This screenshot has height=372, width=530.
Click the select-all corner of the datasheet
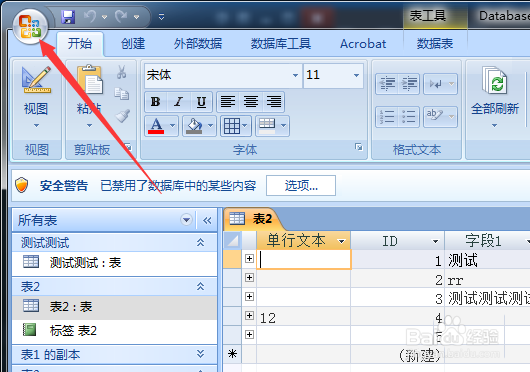tap(232, 241)
